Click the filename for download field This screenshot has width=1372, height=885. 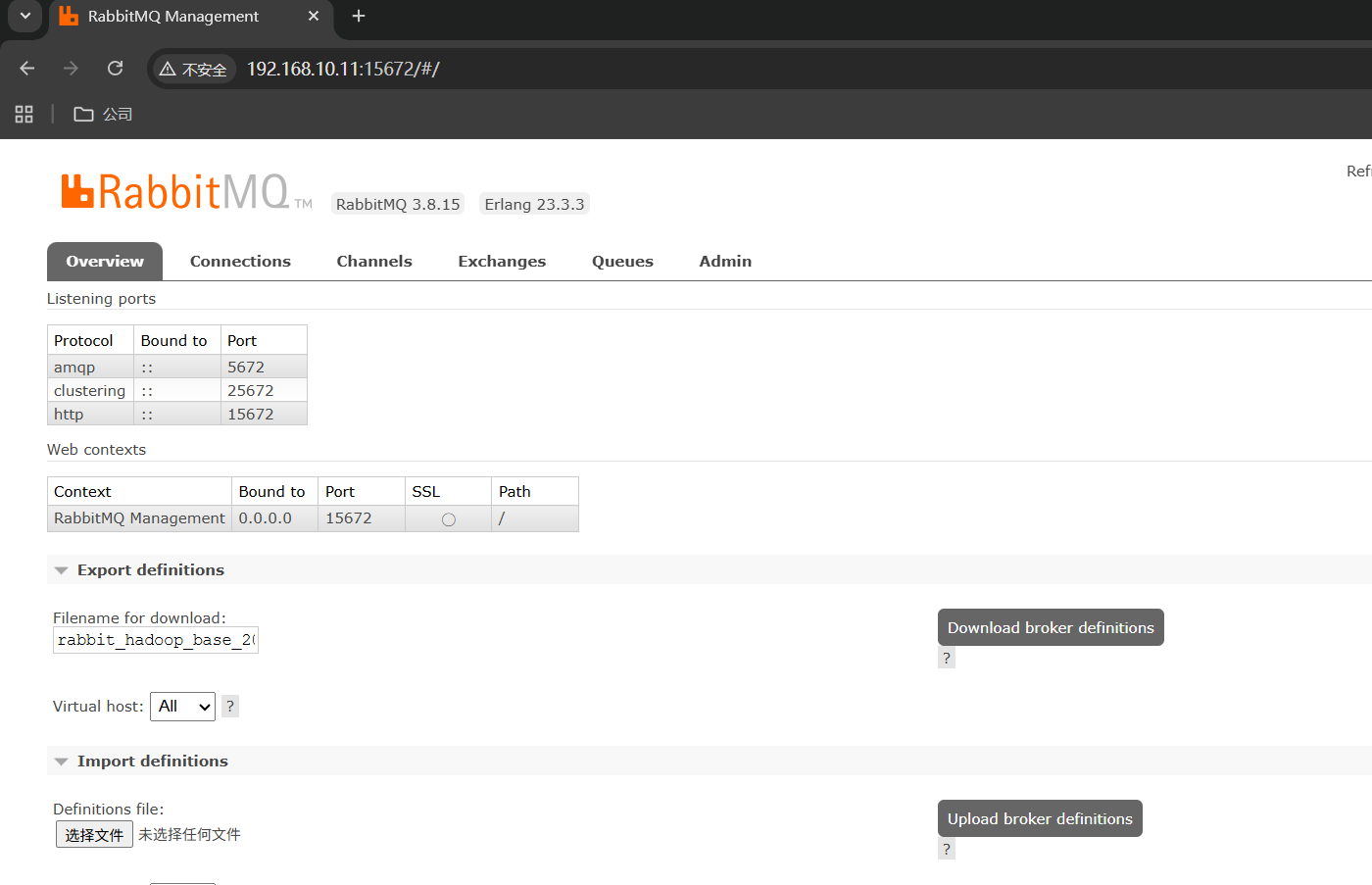(x=156, y=640)
